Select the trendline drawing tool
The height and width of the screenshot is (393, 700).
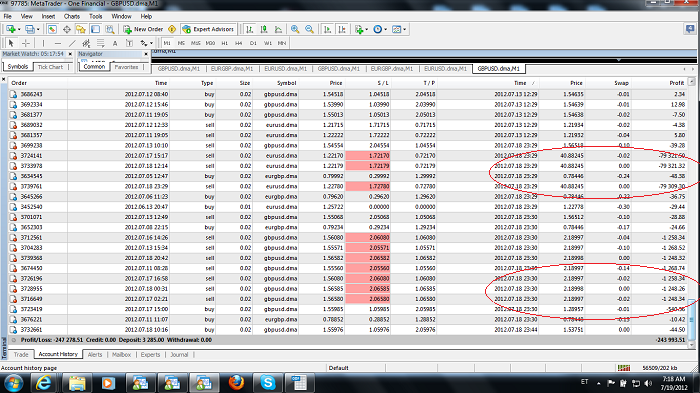72,43
